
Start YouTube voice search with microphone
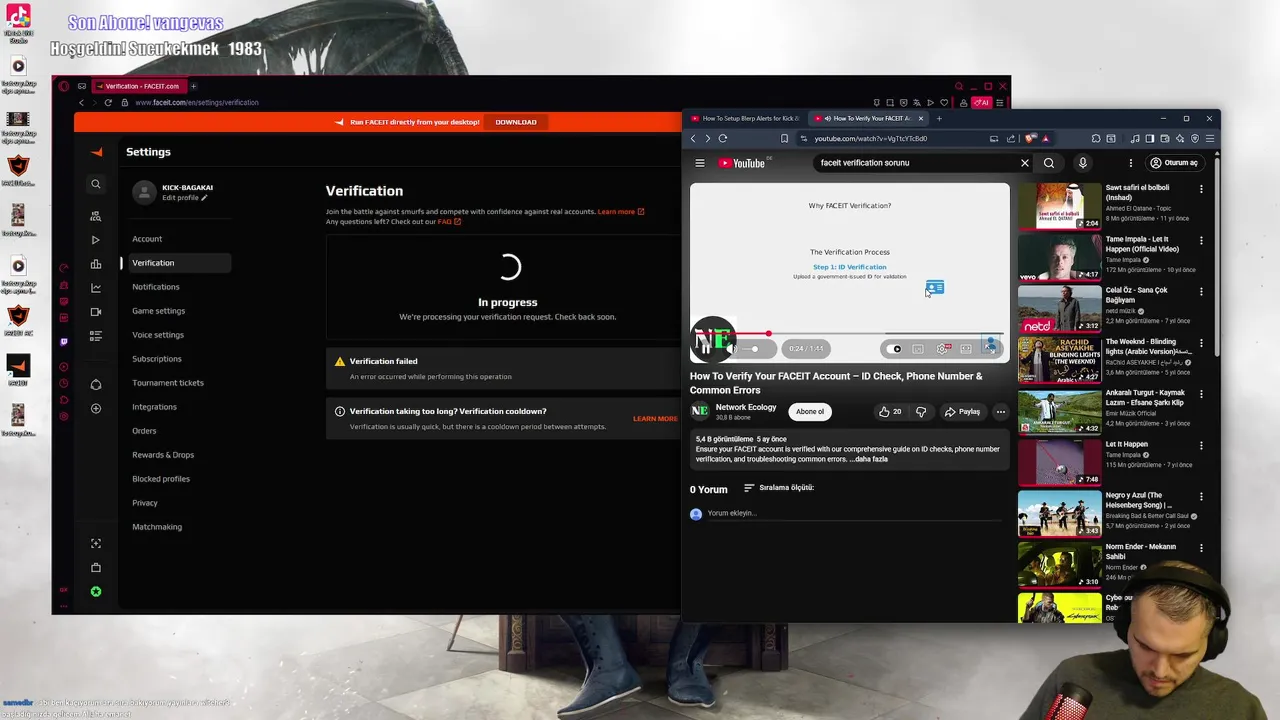point(1082,163)
